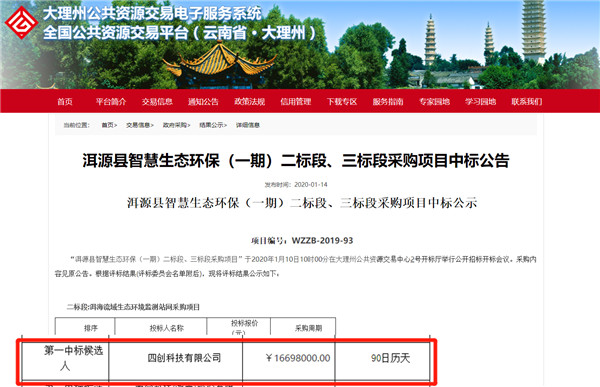Open 学习园地 navigation item

pyautogui.click(x=481, y=101)
